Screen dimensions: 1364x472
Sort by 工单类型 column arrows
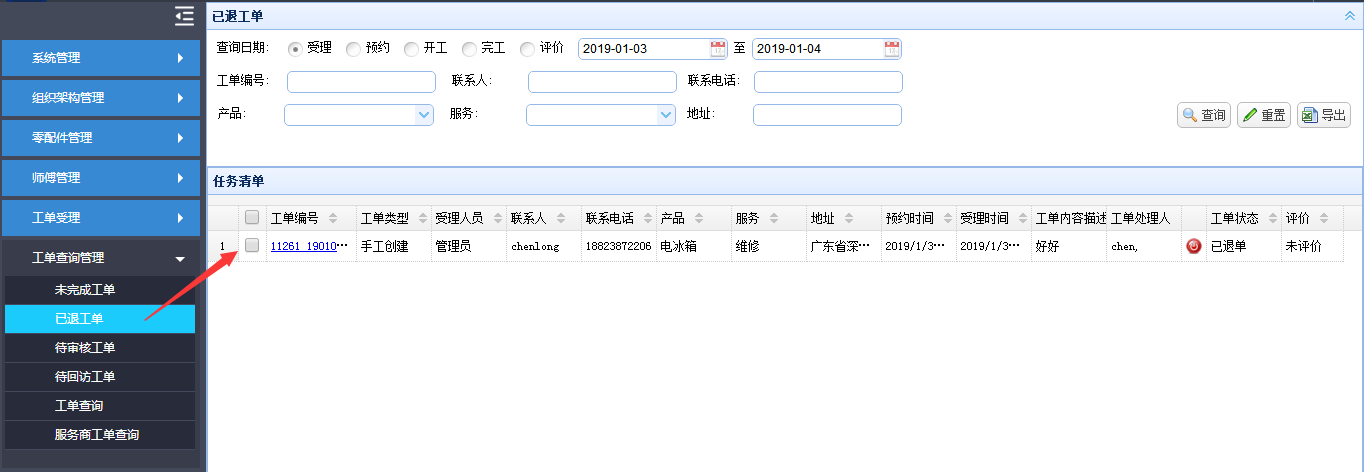[419, 218]
